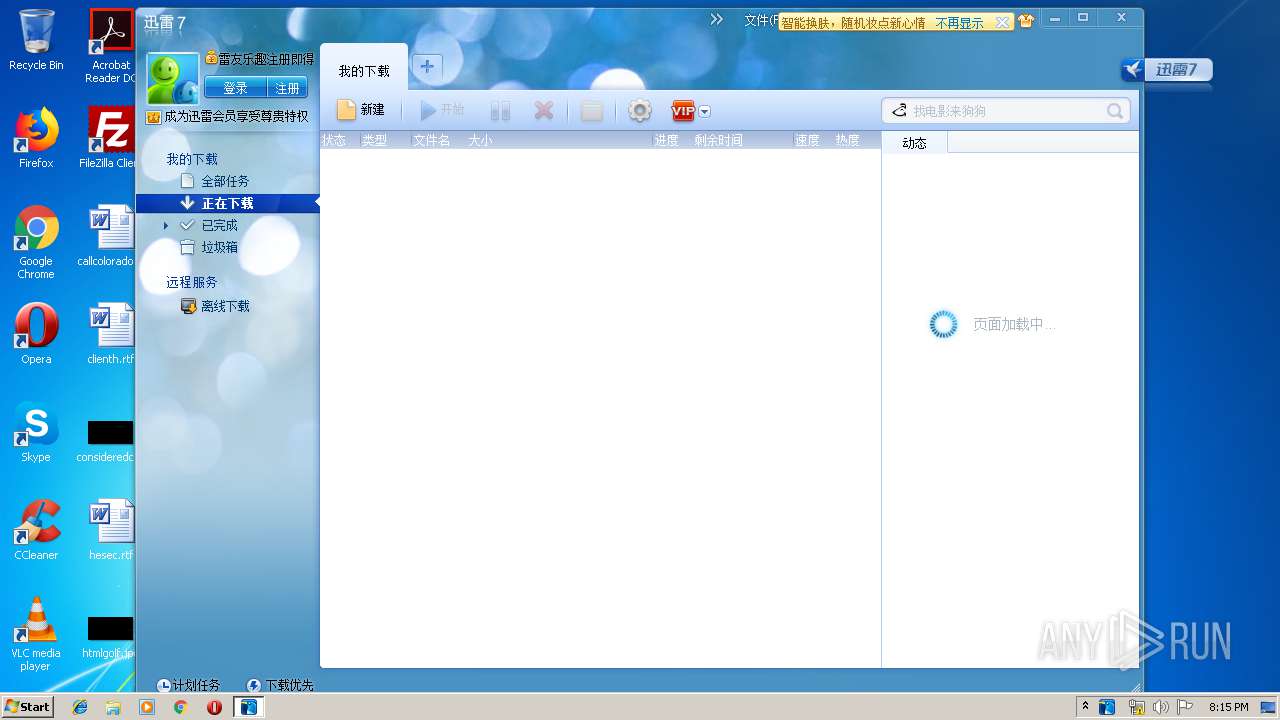Click the 下载优先 download priority button
Viewport: 1280px width, 720px height.
pos(280,685)
